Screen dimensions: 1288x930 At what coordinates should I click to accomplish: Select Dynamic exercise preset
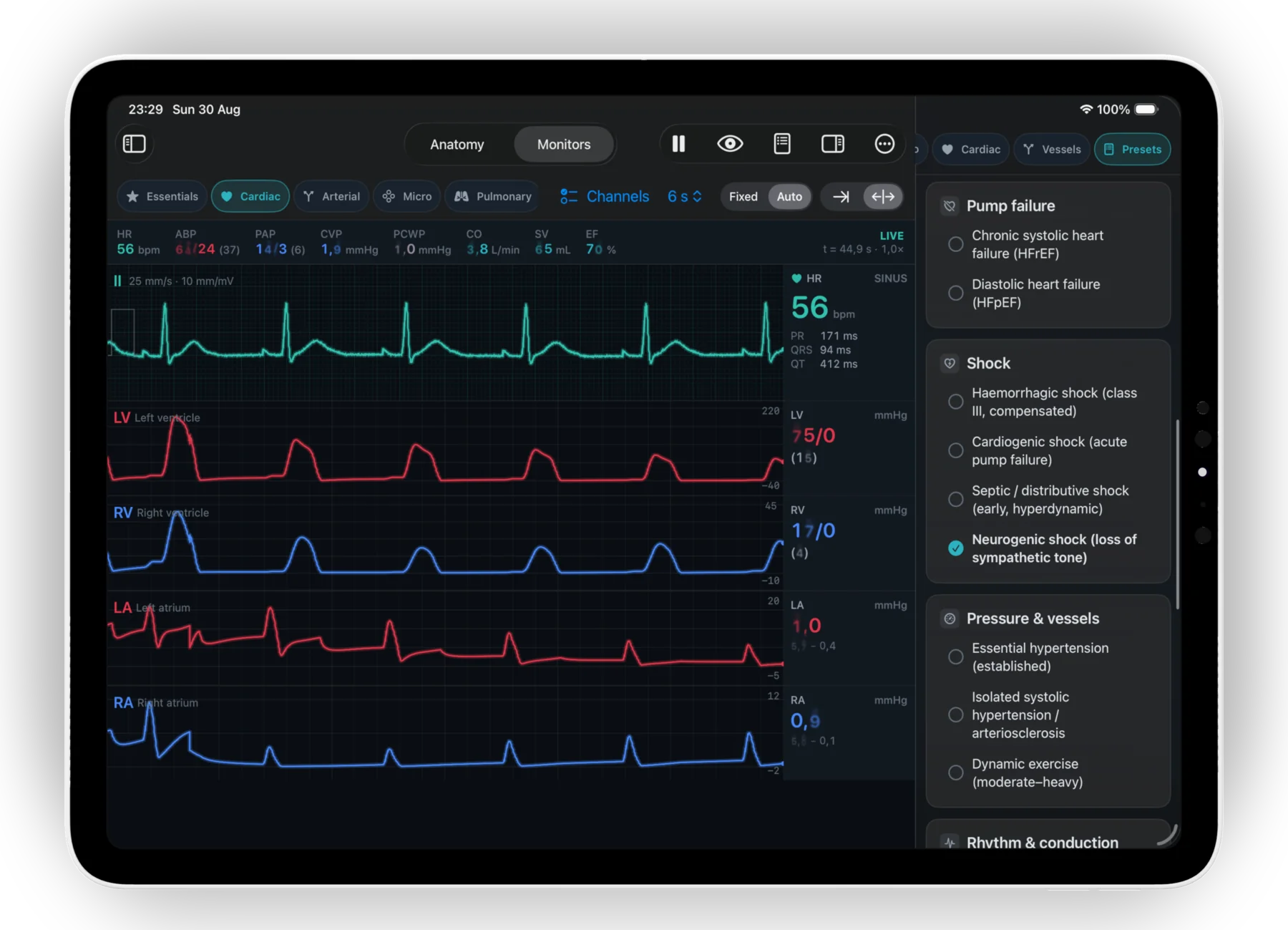click(x=1048, y=772)
